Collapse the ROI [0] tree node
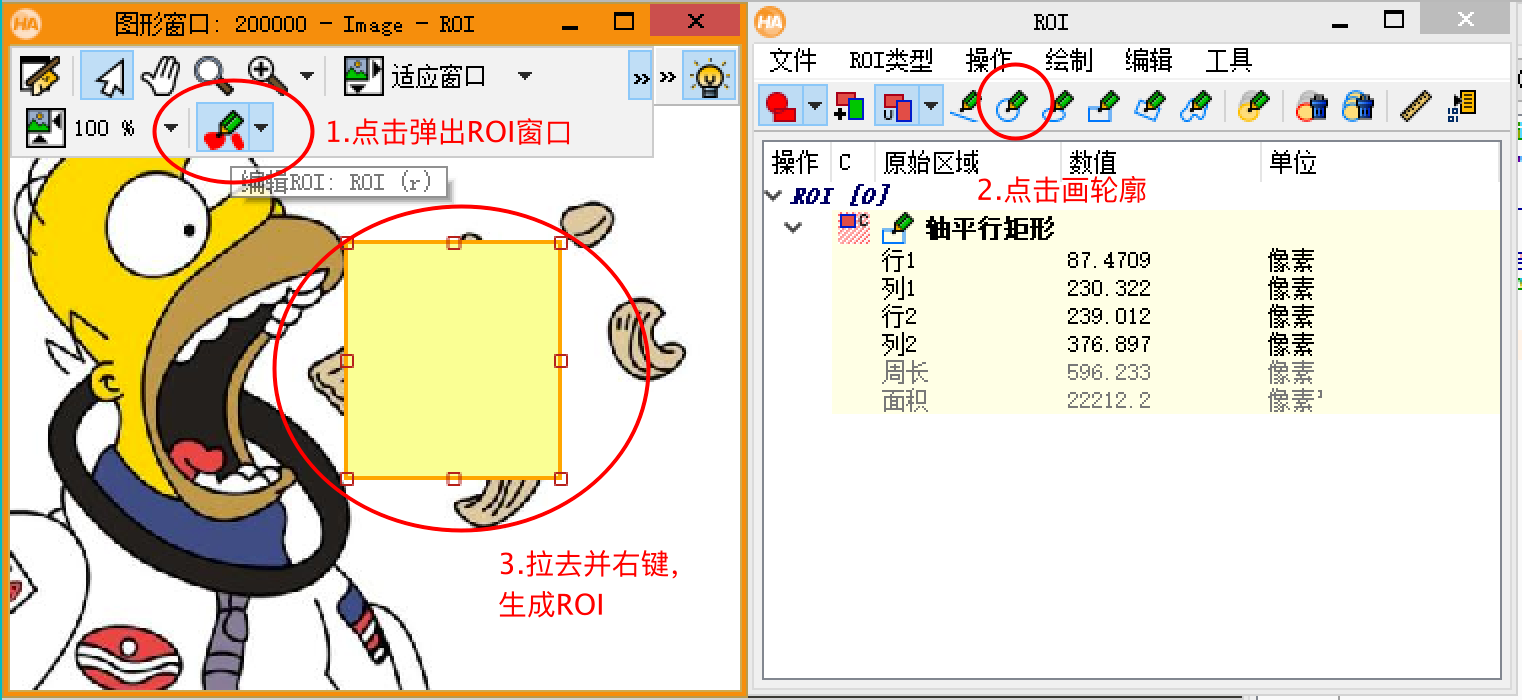The width and height of the screenshot is (1522, 700). [x=773, y=195]
